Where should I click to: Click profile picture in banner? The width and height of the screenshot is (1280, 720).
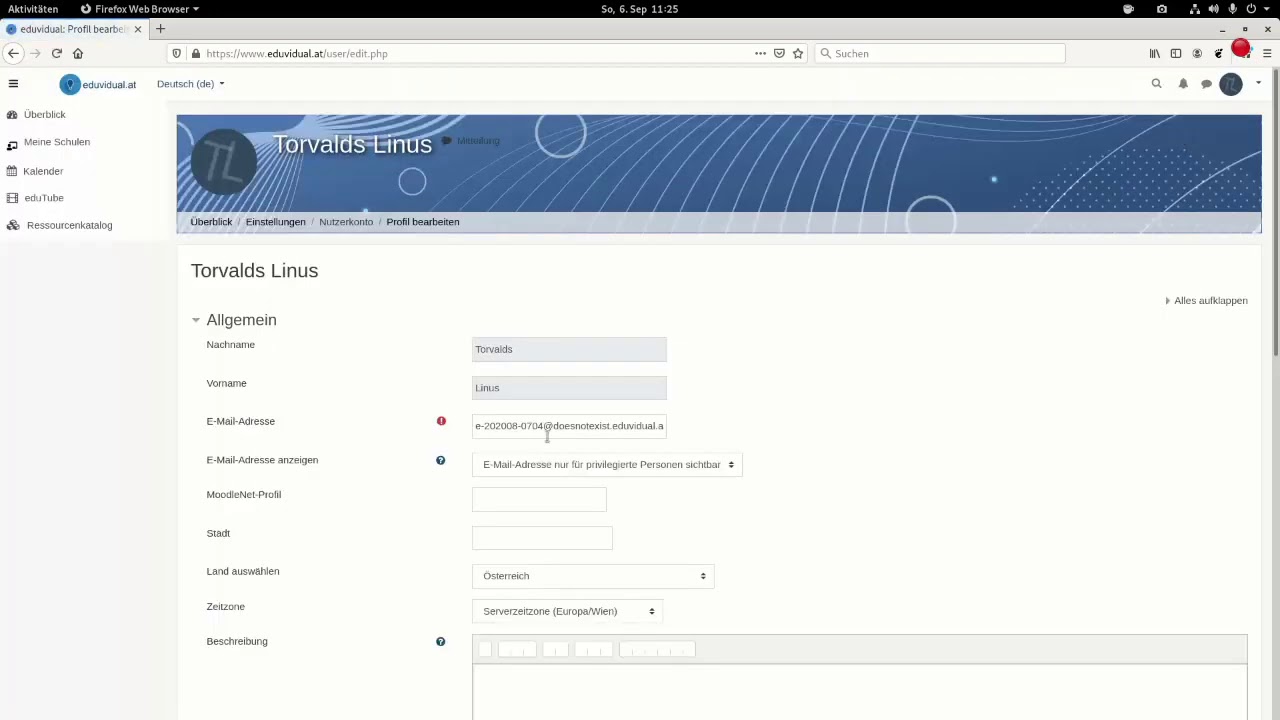(224, 162)
